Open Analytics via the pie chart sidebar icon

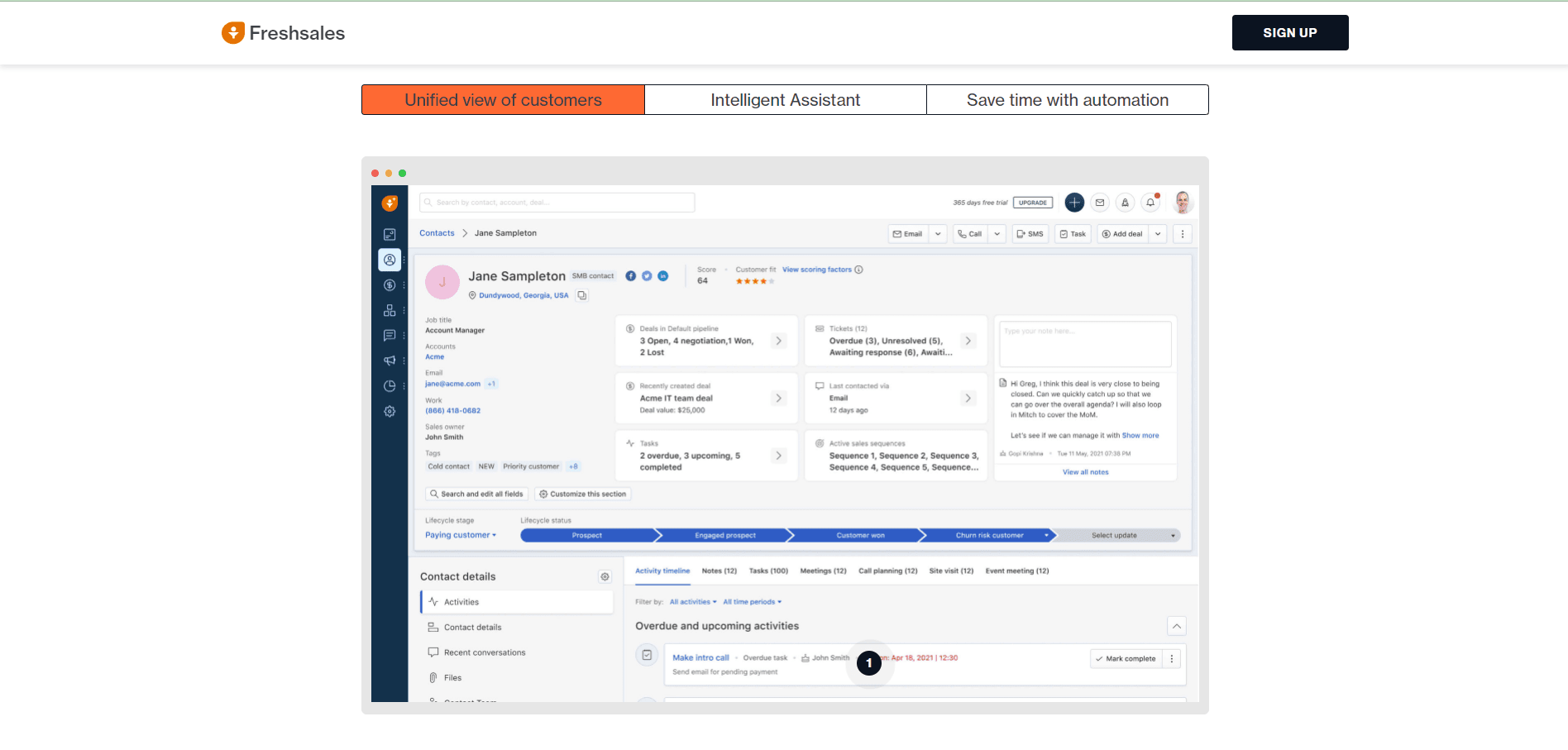pos(390,385)
